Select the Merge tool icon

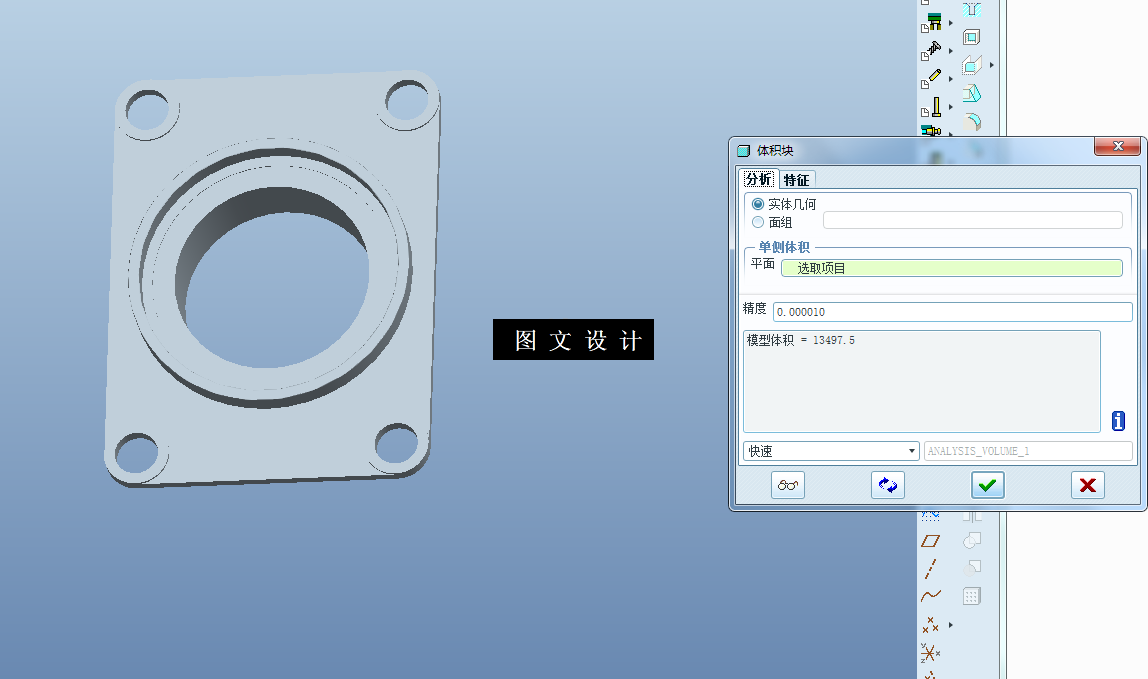[x=972, y=541]
